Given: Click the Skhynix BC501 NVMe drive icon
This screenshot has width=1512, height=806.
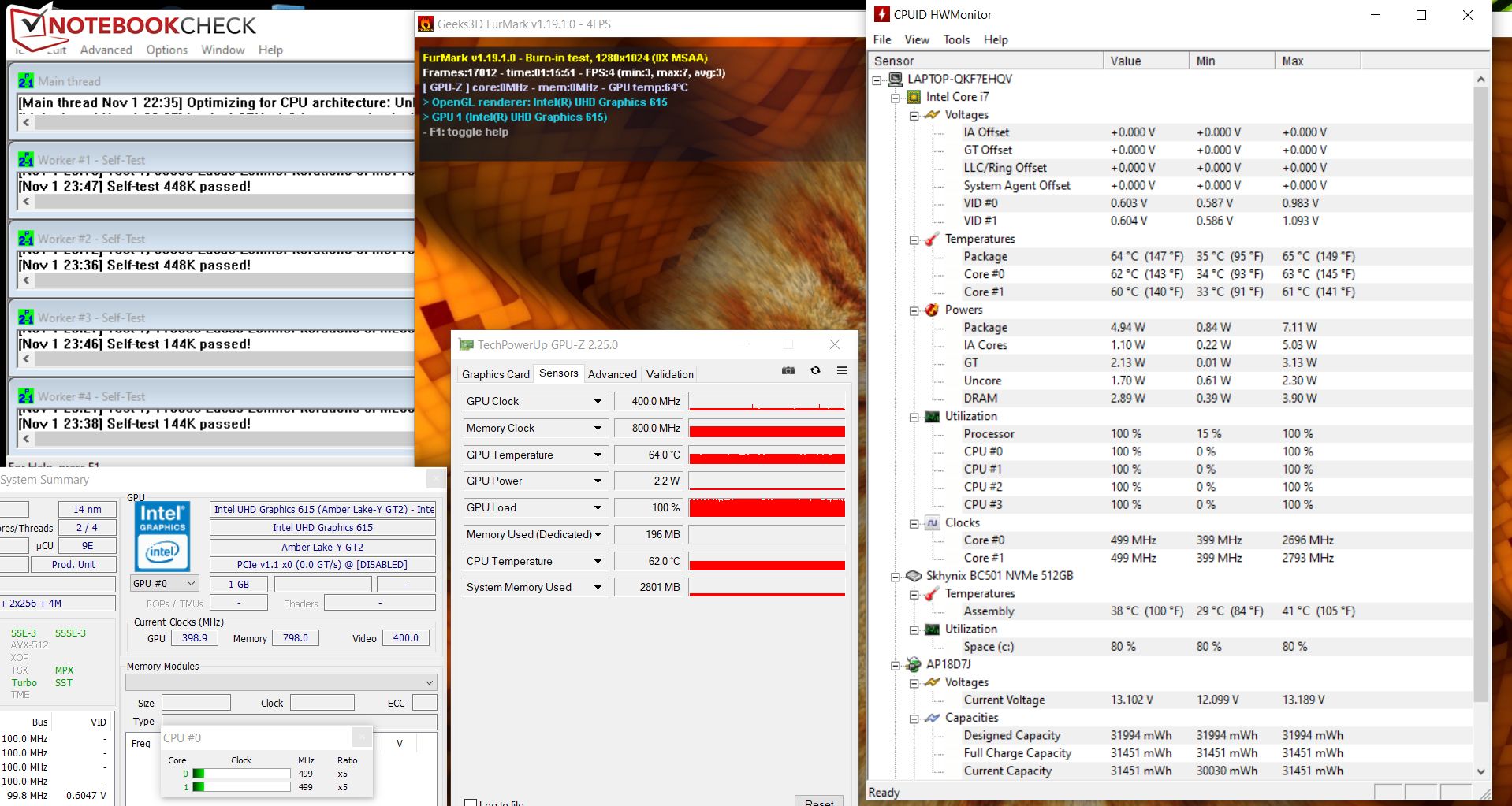Looking at the screenshot, I should [x=914, y=576].
